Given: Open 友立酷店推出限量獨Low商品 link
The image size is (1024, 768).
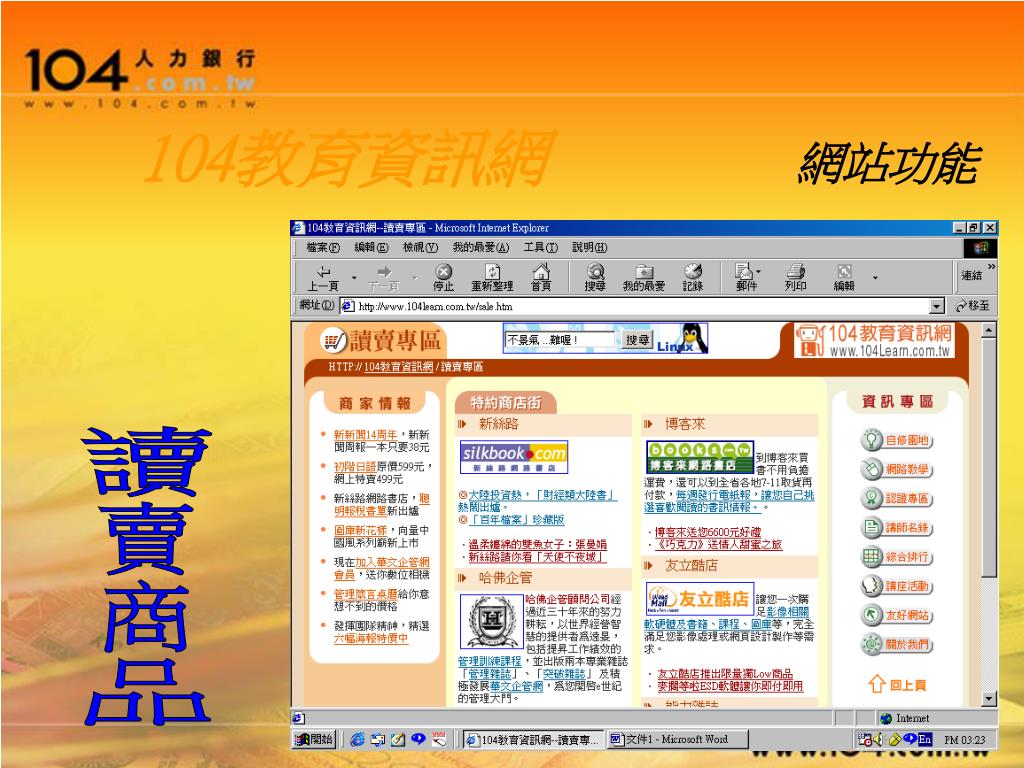Looking at the screenshot, I should point(725,674).
